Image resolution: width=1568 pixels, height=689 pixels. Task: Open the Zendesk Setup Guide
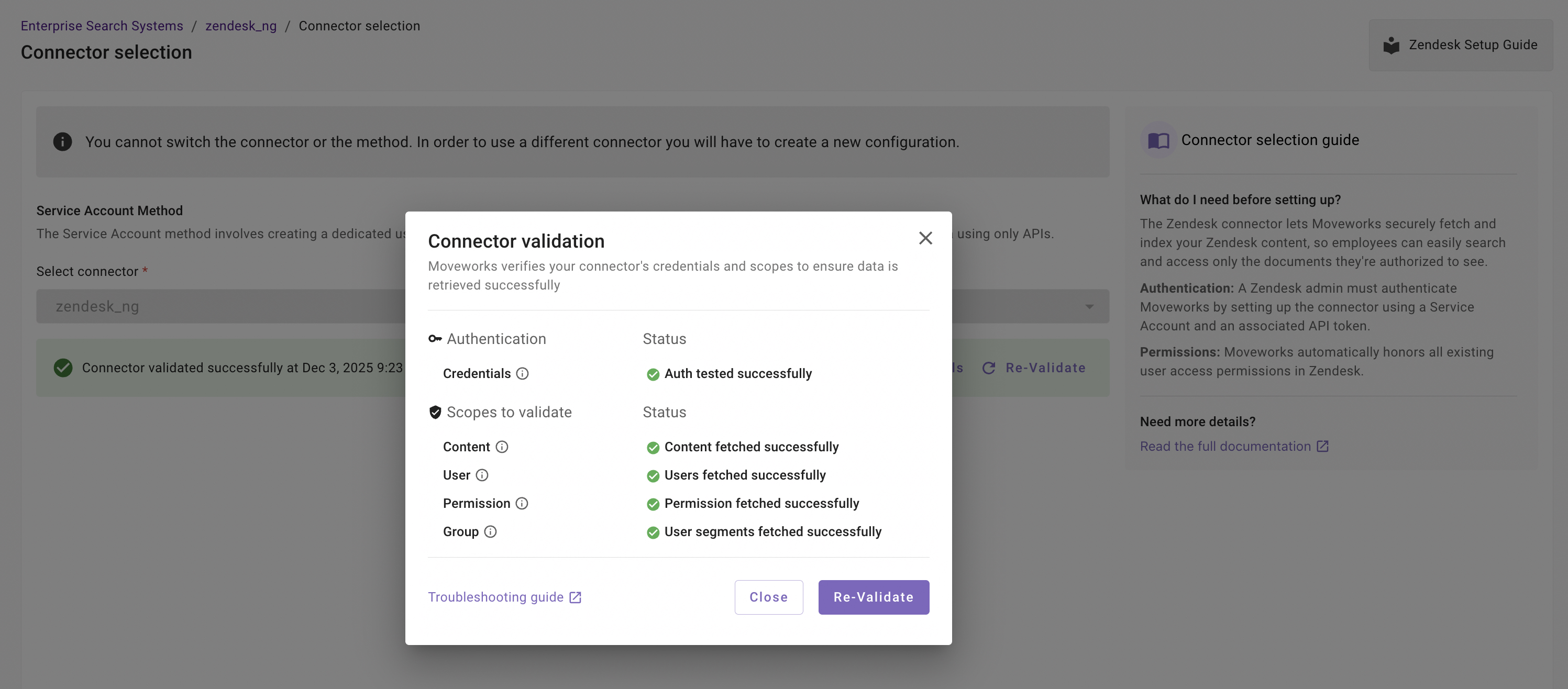tap(1461, 45)
